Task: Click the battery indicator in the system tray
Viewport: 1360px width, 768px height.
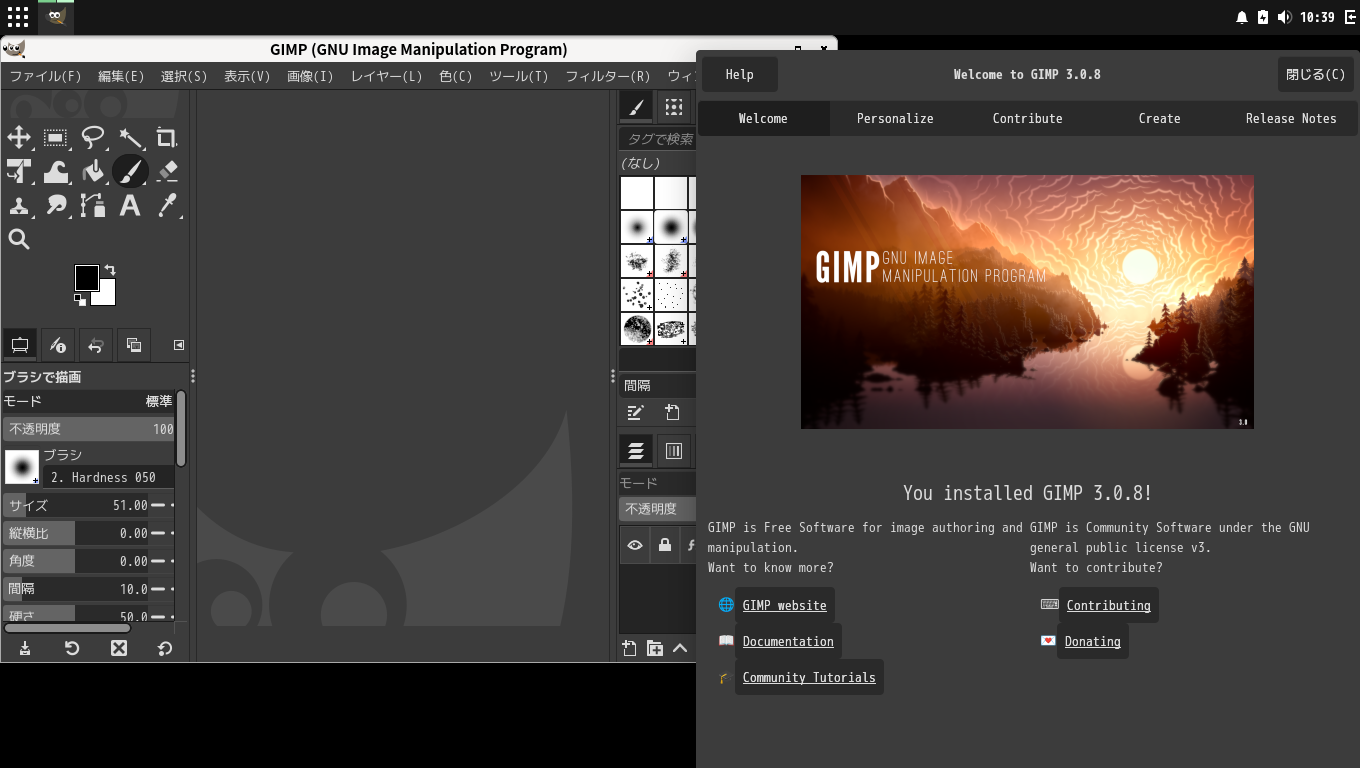Action: [x=1263, y=17]
